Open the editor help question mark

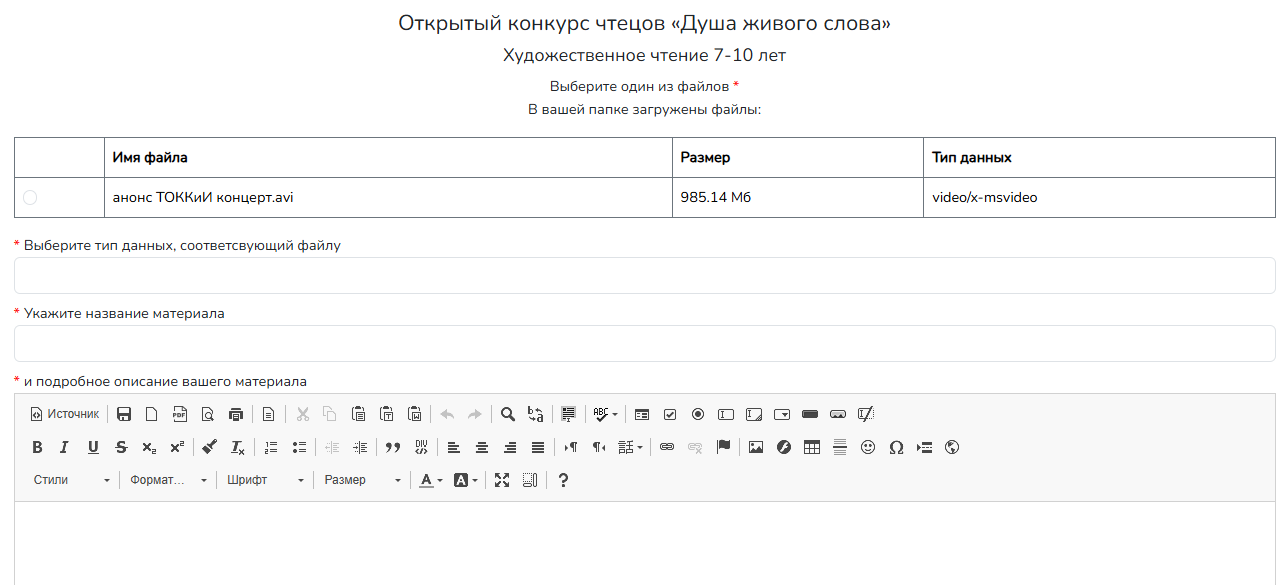[x=563, y=480]
